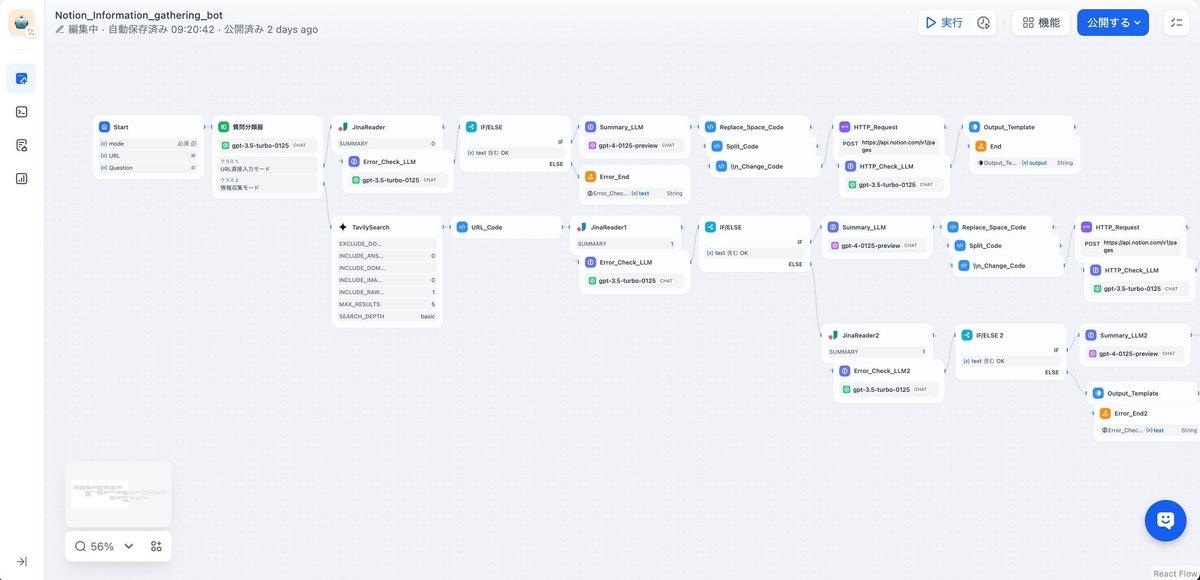Select the JinaReader node title
1200x580 pixels.
pos(368,127)
